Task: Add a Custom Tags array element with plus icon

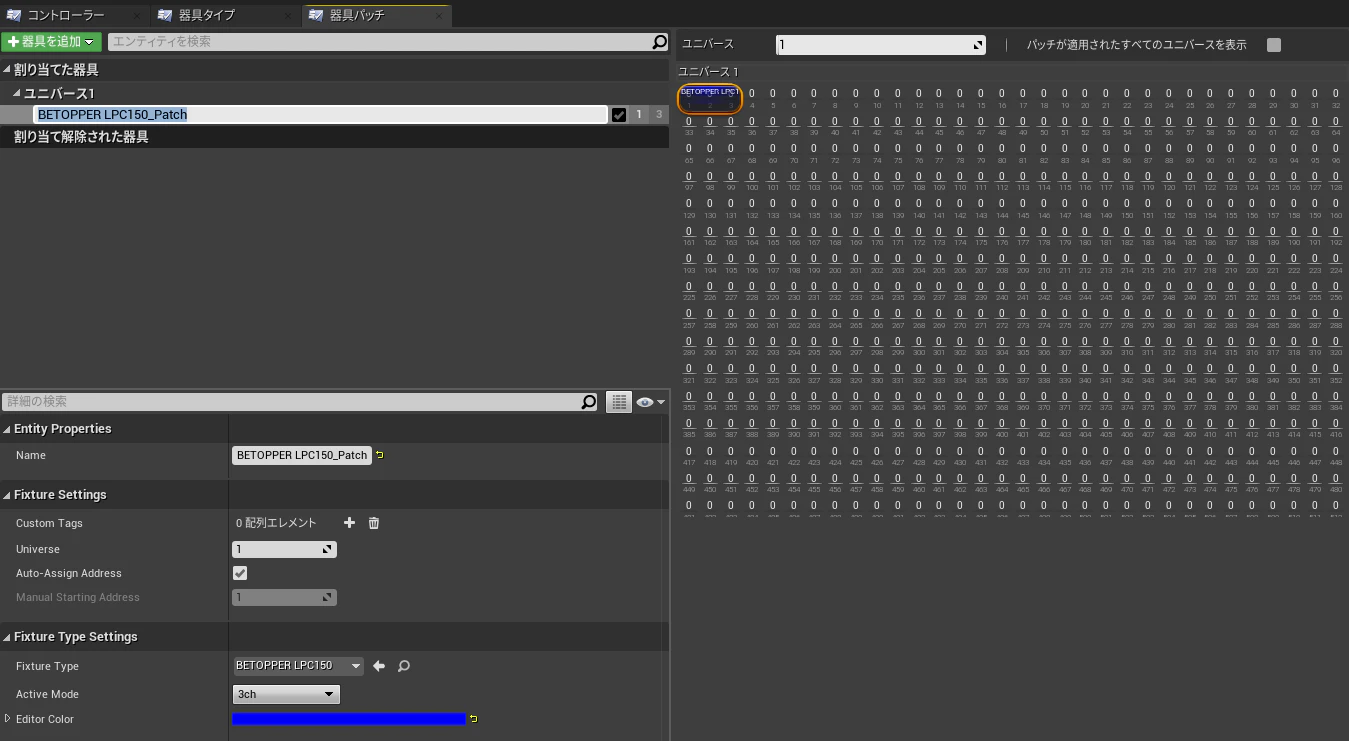Action: 349,523
